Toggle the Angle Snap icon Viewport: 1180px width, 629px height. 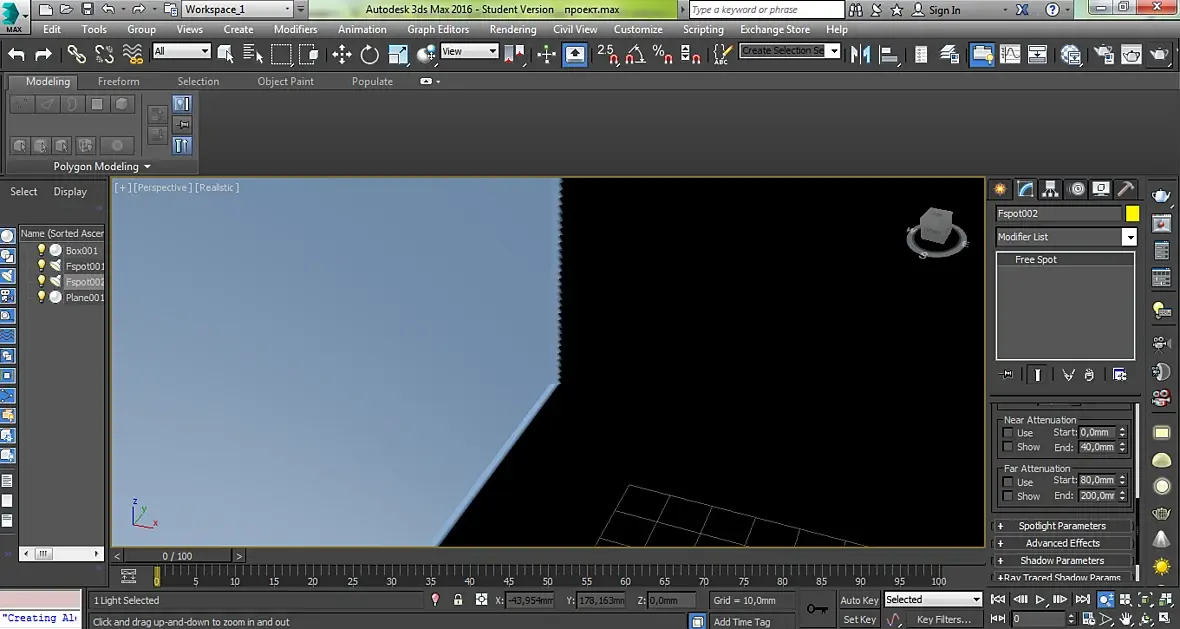pos(635,54)
